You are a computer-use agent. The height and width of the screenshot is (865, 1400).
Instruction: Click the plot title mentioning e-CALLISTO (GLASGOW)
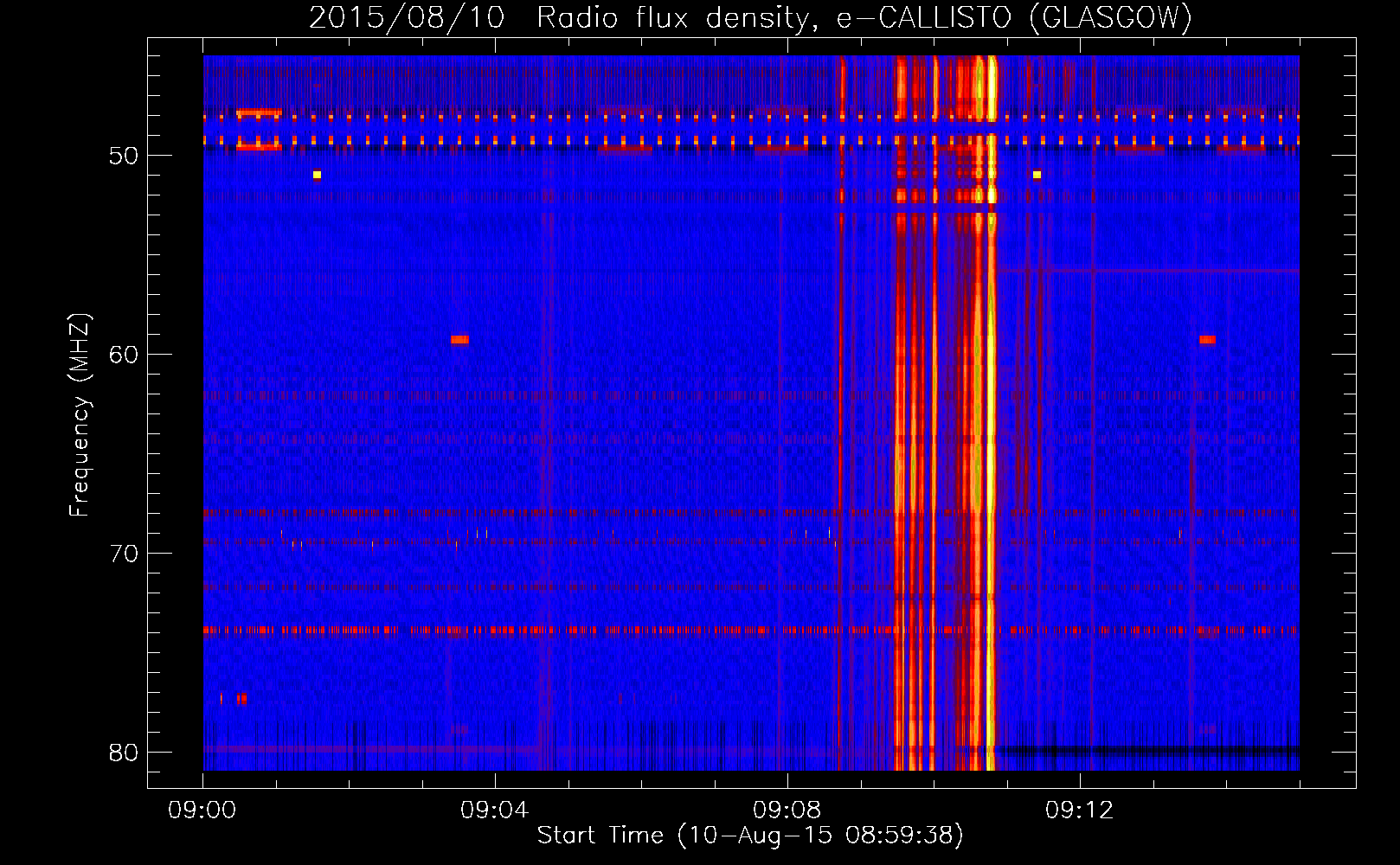pyautogui.click(x=751, y=17)
